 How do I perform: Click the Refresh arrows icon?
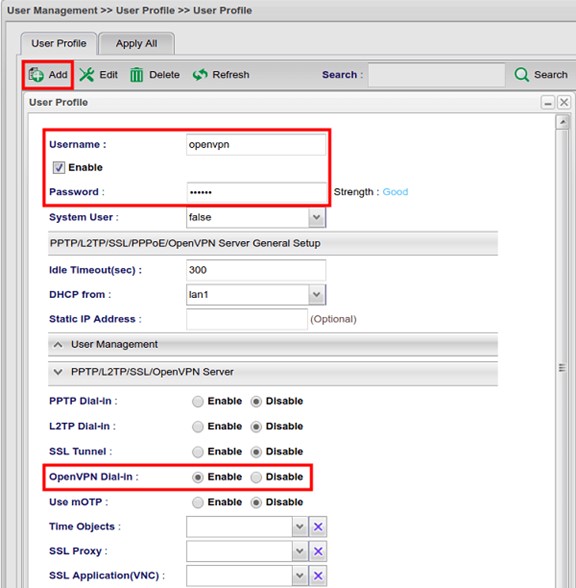pyautogui.click(x=200, y=75)
